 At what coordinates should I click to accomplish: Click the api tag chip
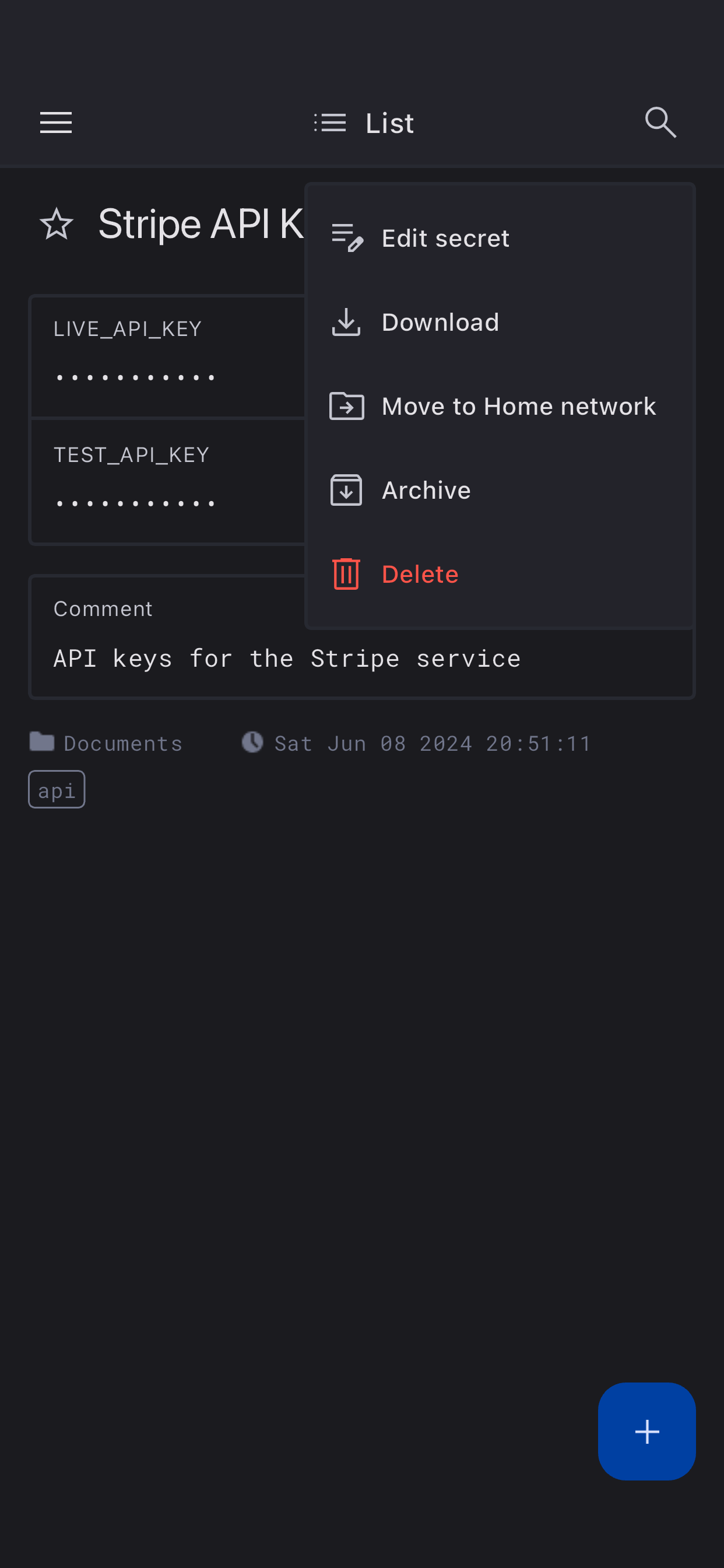pyautogui.click(x=57, y=790)
